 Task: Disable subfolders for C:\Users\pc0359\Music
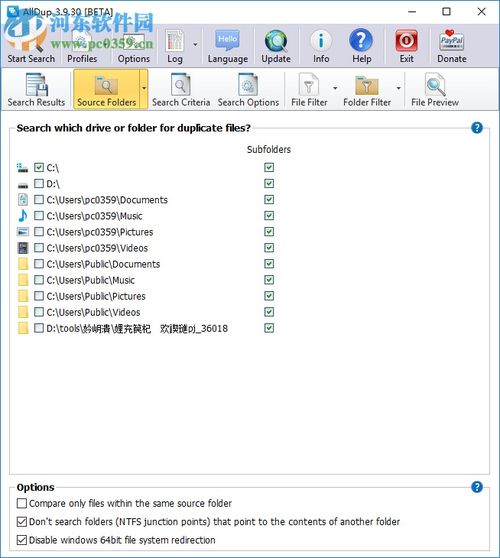click(269, 216)
